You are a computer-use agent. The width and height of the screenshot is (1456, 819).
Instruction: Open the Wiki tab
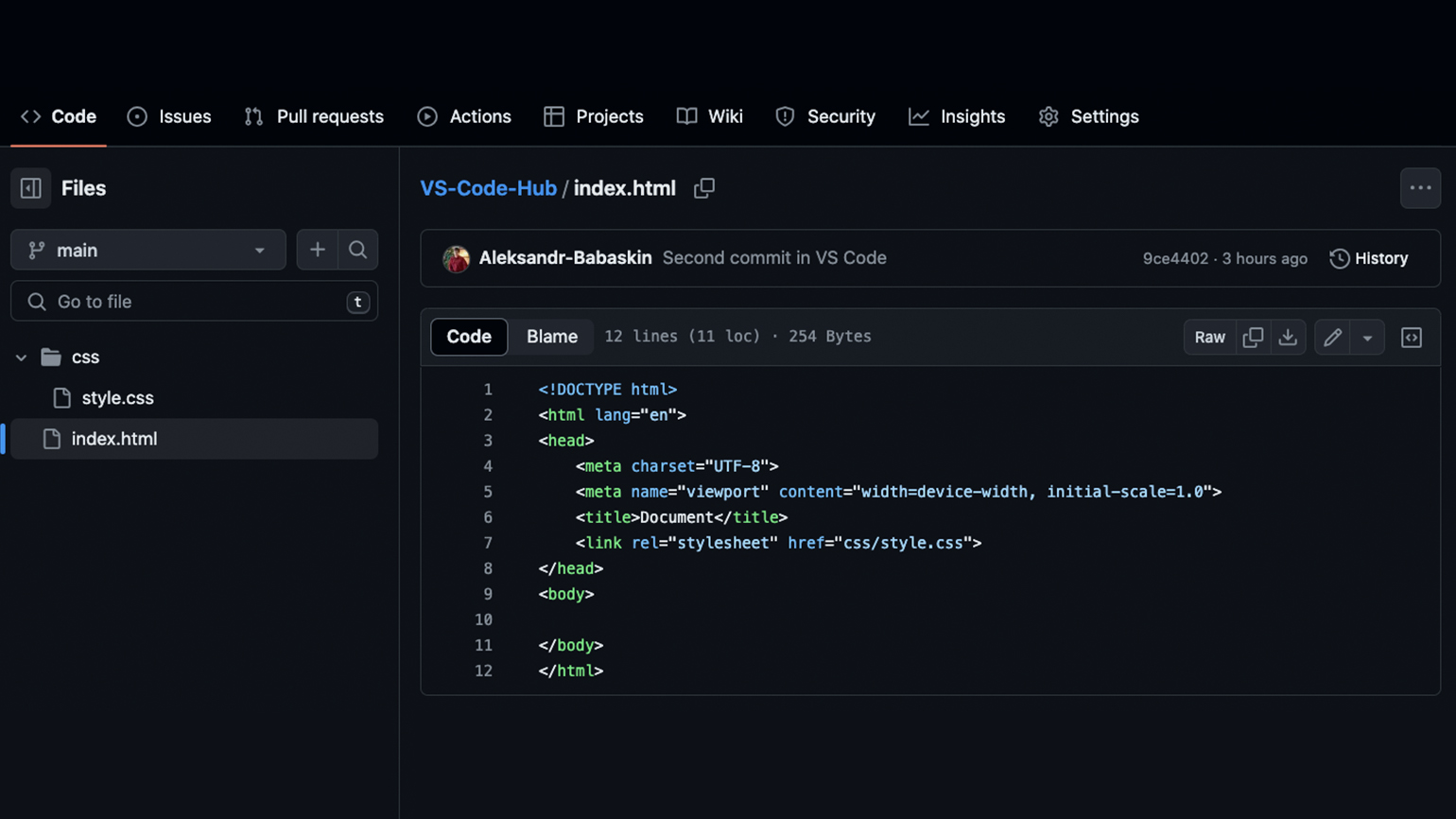click(710, 116)
